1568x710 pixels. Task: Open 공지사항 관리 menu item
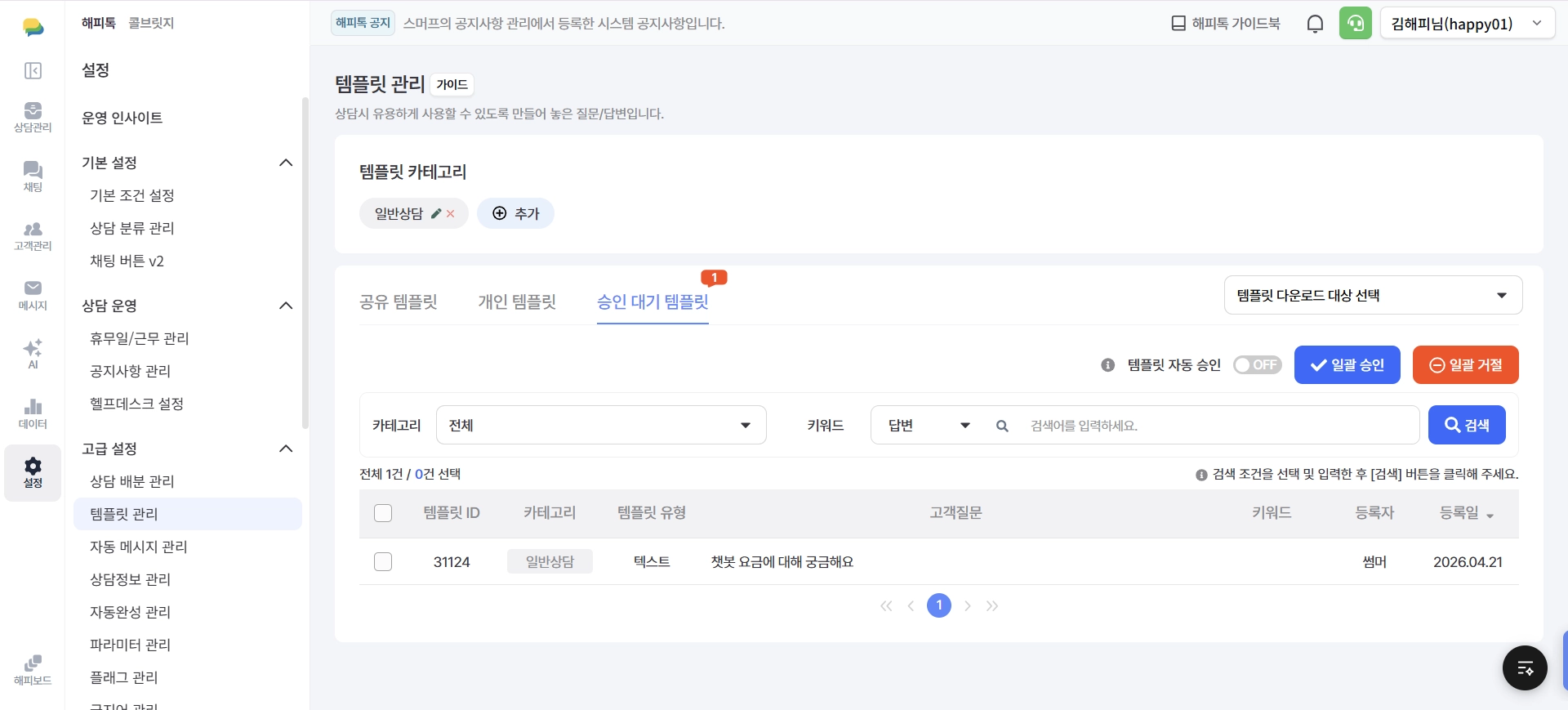click(131, 371)
